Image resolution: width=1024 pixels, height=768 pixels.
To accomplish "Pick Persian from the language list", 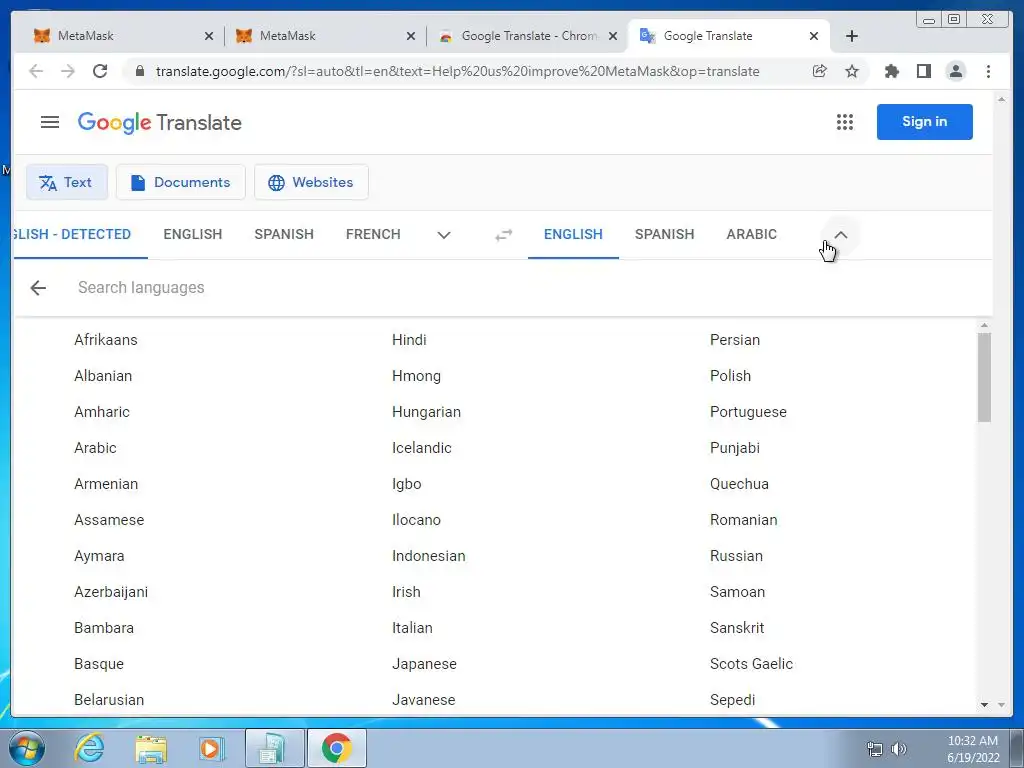I will pos(735,340).
